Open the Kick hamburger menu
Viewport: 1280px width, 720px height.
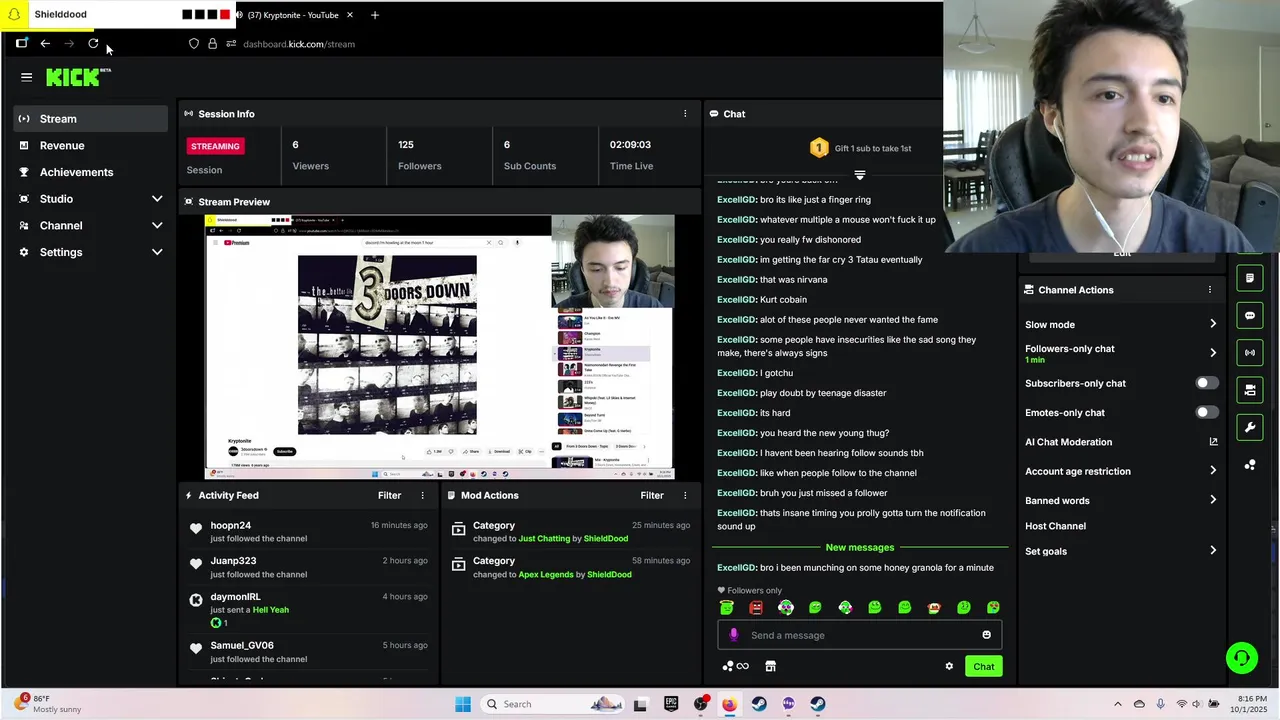(x=26, y=77)
